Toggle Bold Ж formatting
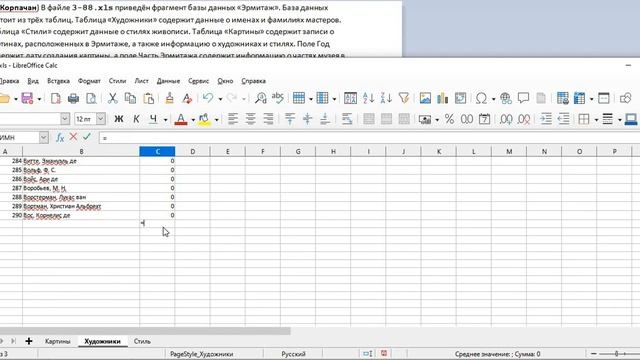This screenshot has height=360, width=640. pos(119,119)
